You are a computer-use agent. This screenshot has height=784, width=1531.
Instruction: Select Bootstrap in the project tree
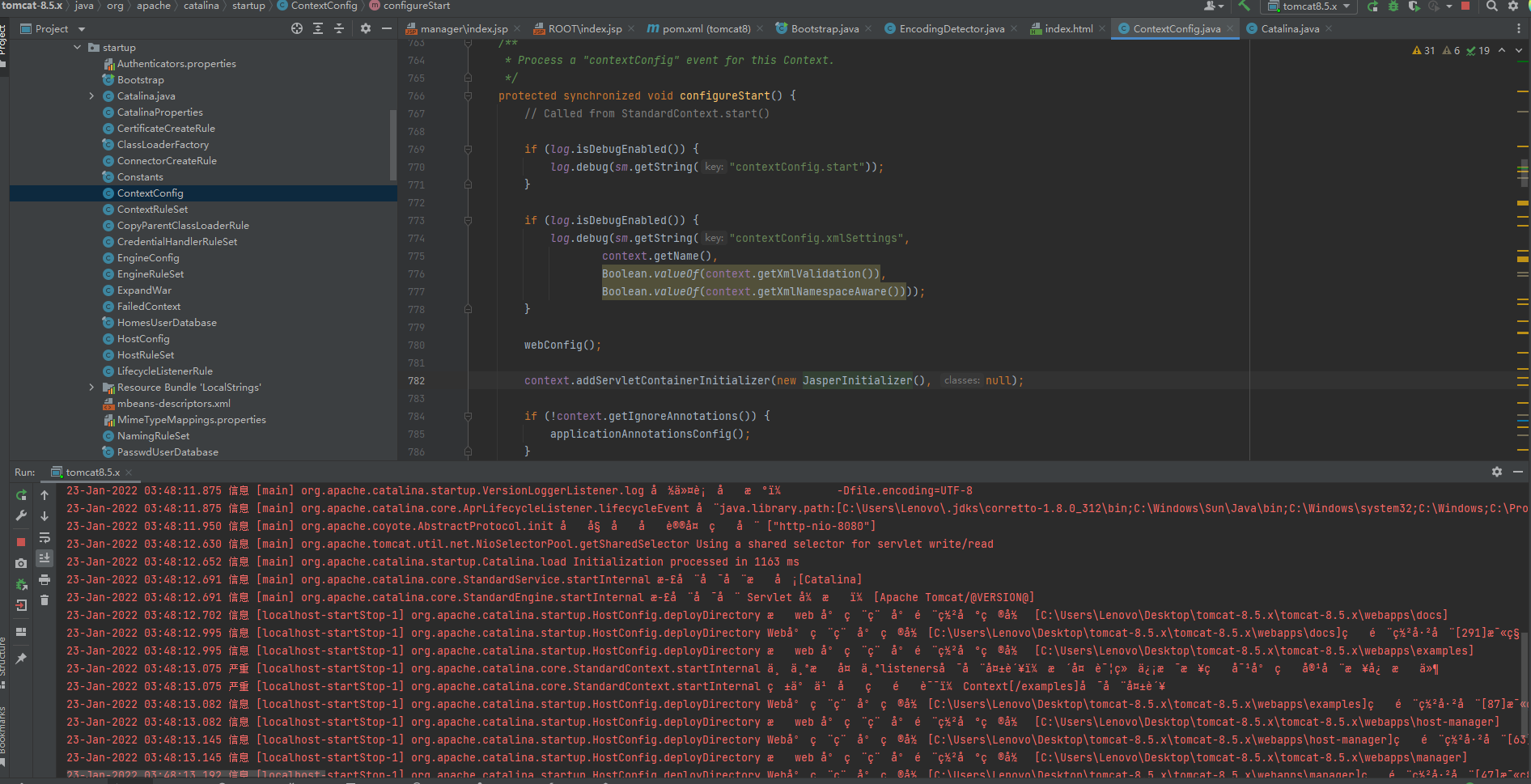140,80
